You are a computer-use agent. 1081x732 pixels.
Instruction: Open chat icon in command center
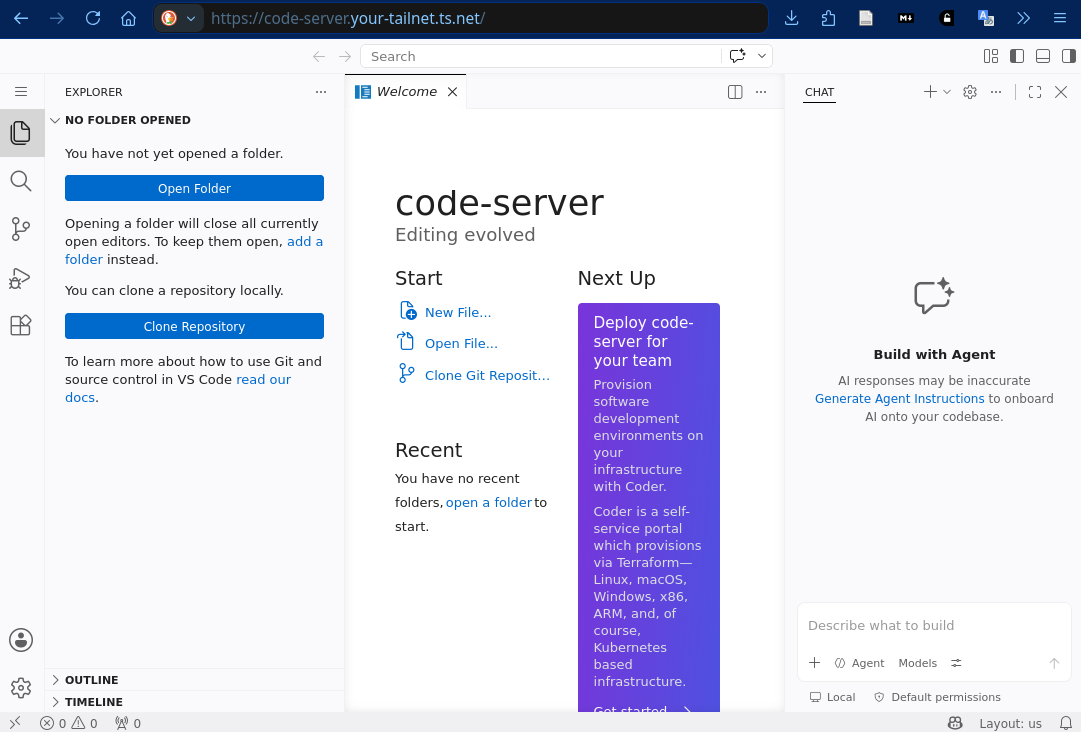(x=738, y=56)
